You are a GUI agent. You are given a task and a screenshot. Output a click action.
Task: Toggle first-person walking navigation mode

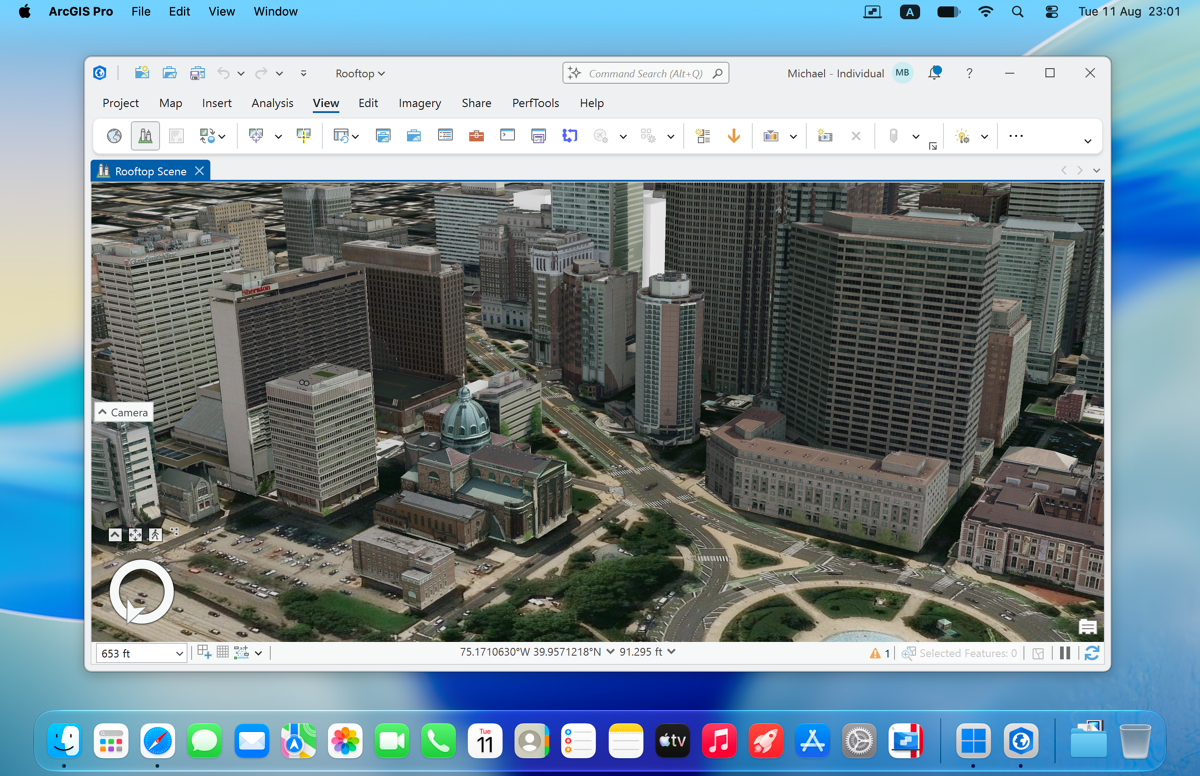click(x=155, y=535)
